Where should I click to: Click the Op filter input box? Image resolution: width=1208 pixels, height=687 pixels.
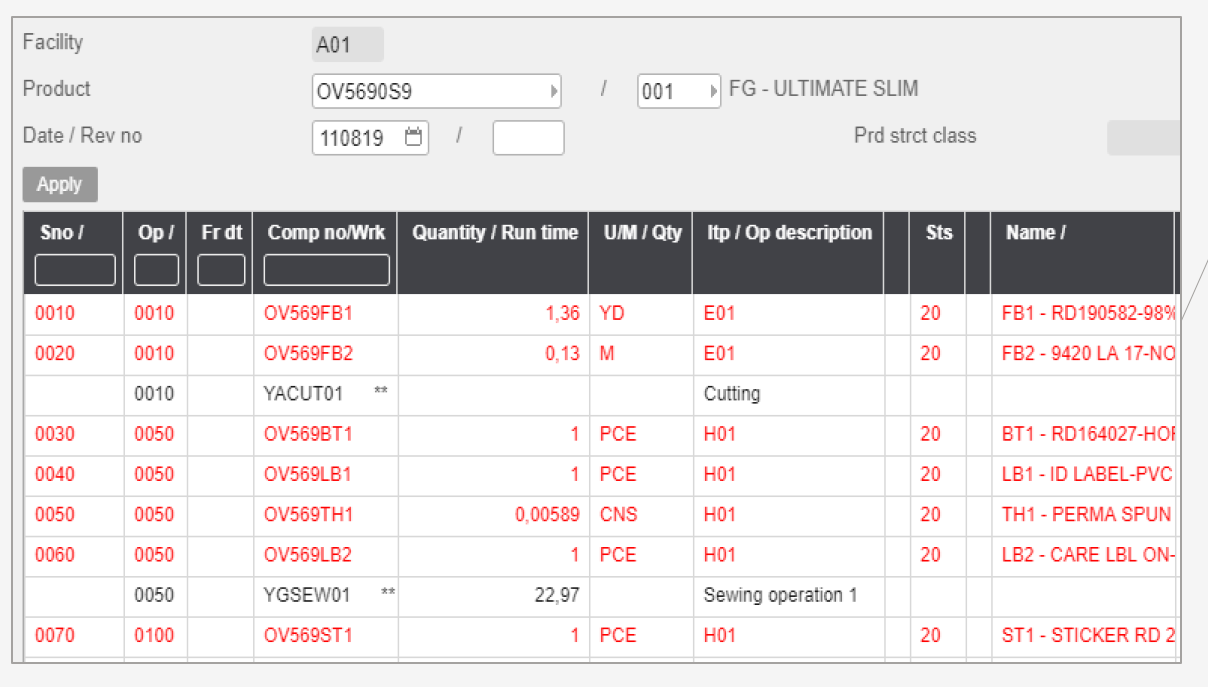tap(156, 270)
